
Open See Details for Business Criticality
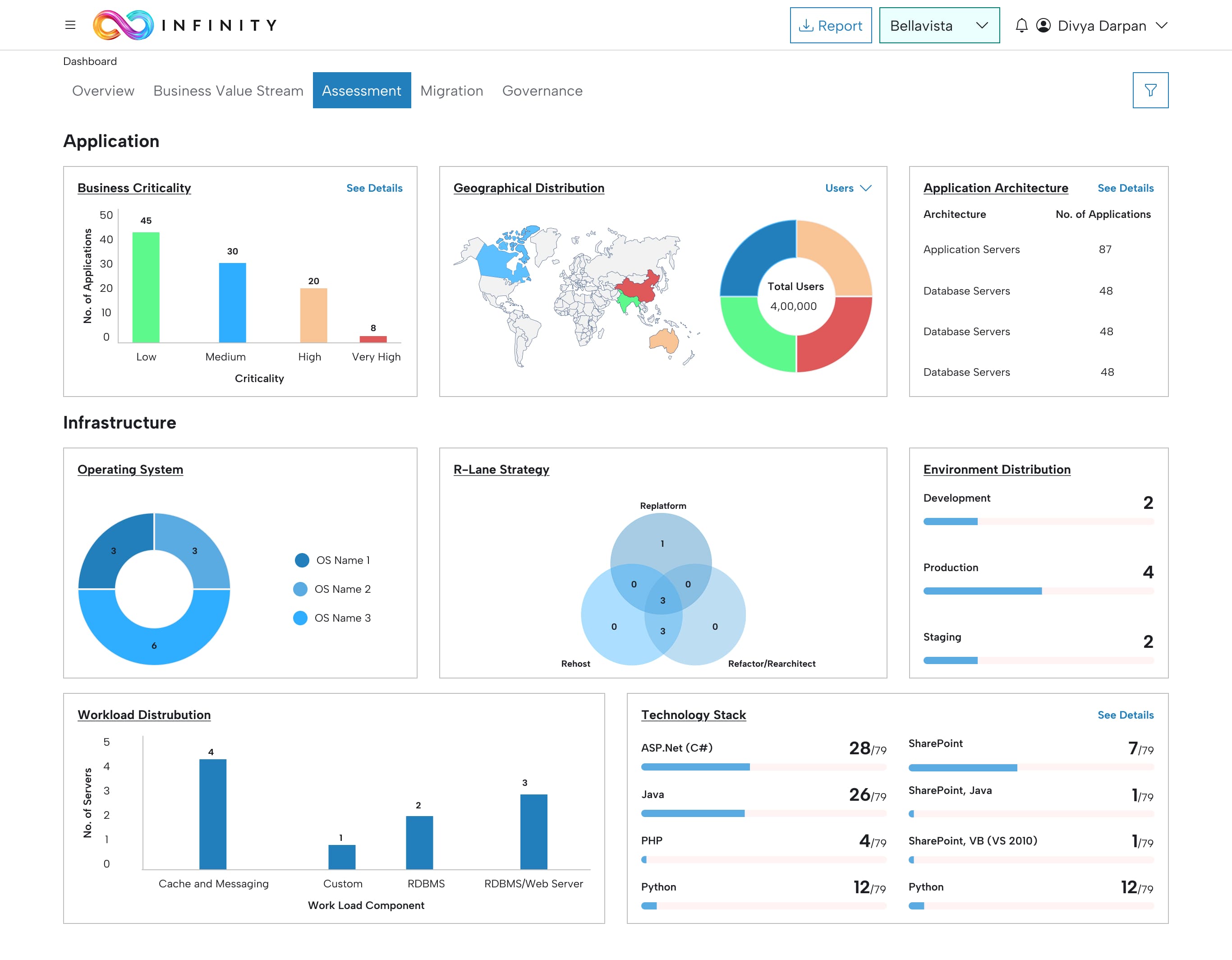coord(374,188)
